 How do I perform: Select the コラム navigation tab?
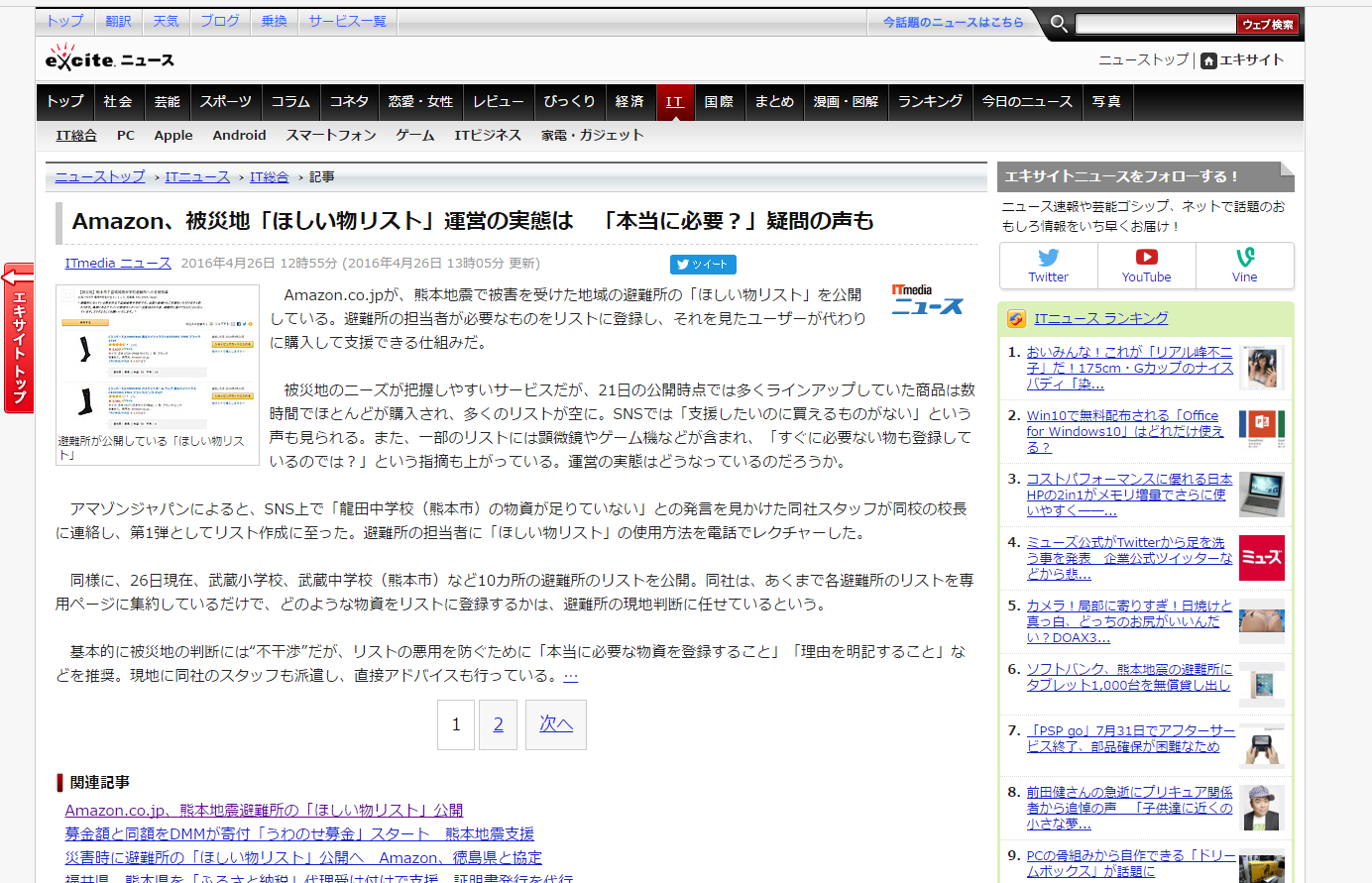pos(290,102)
